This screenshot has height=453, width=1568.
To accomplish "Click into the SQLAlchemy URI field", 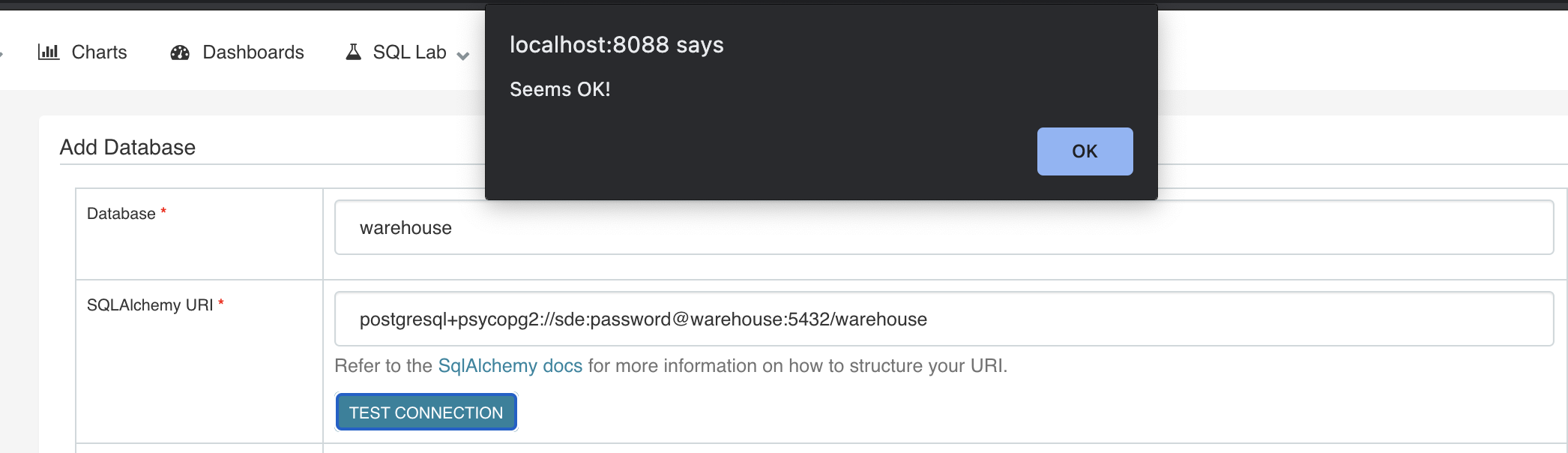I will click(x=944, y=319).
